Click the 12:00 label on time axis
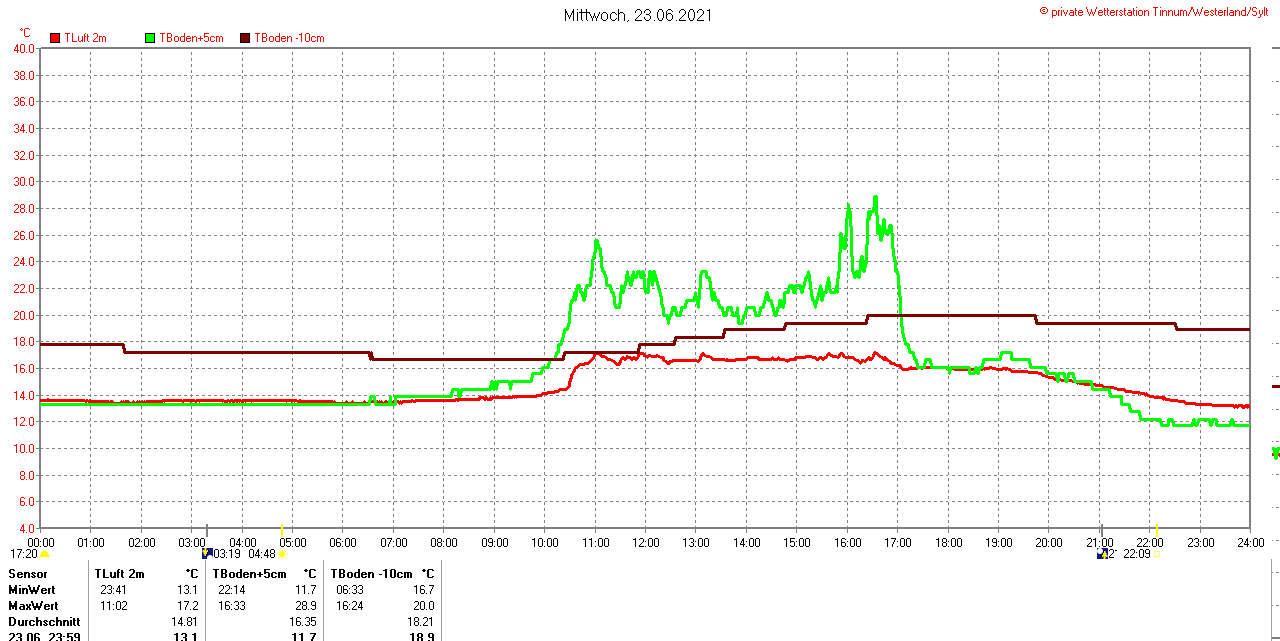This screenshot has height=641, width=1280. click(x=646, y=543)
